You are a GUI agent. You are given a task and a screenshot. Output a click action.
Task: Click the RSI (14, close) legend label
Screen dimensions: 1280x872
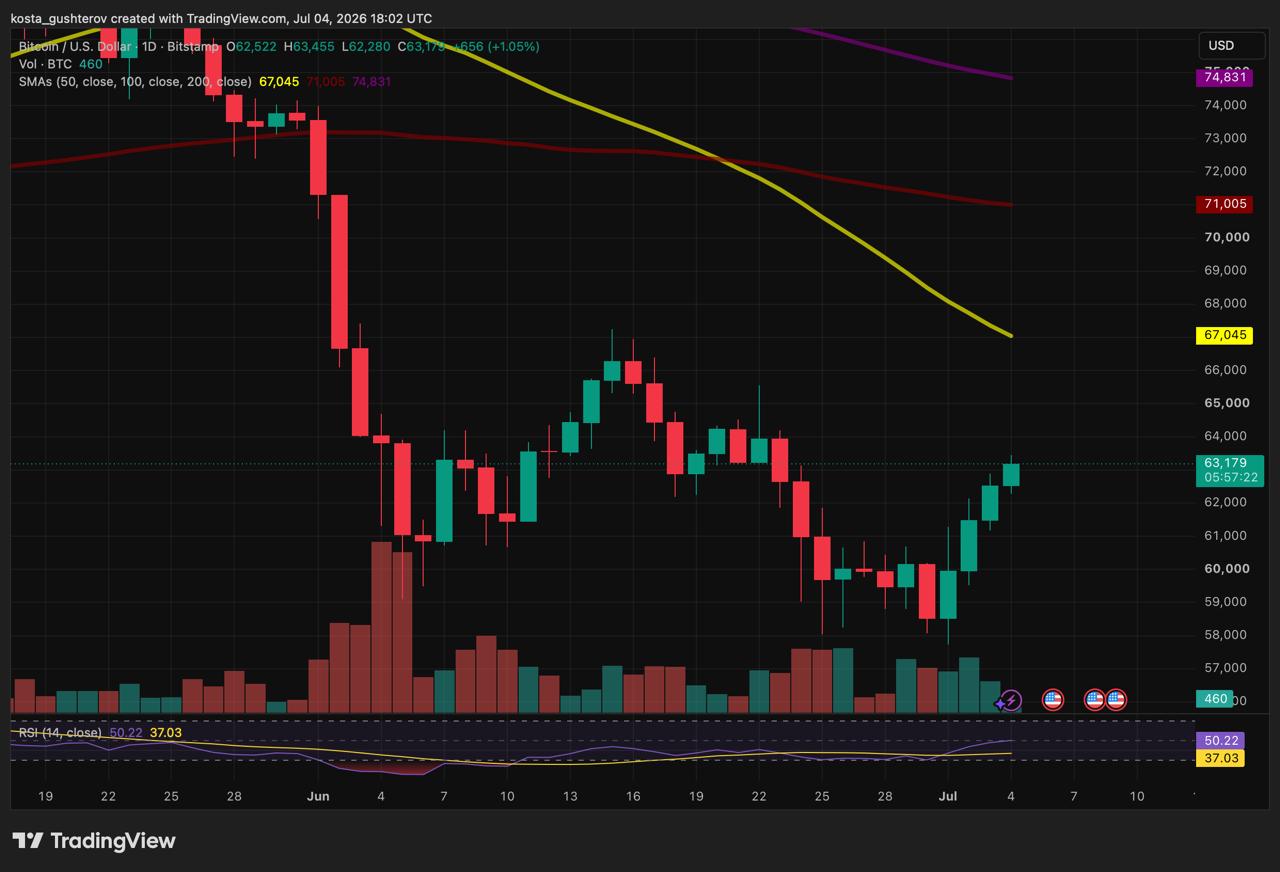pos(60,733)
